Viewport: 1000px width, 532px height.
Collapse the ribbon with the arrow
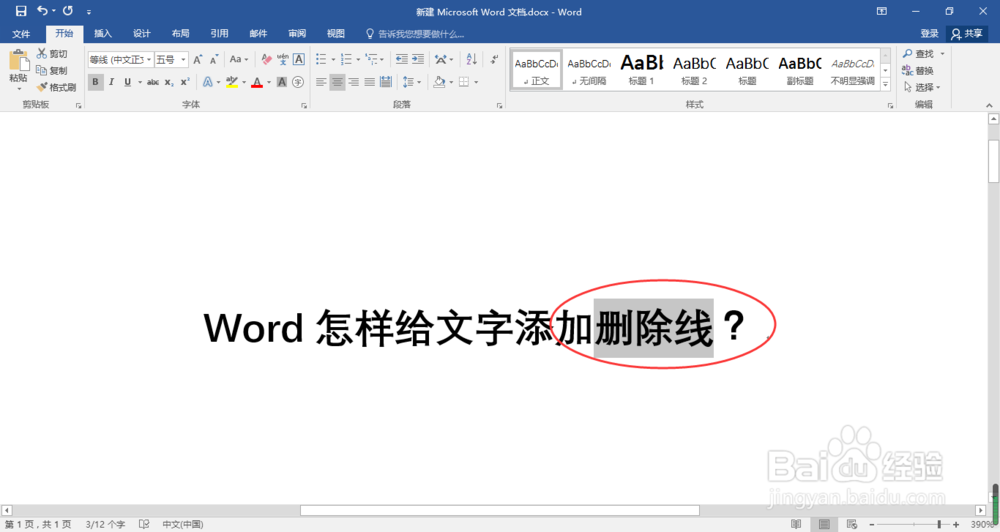click(x=989, y=105)
